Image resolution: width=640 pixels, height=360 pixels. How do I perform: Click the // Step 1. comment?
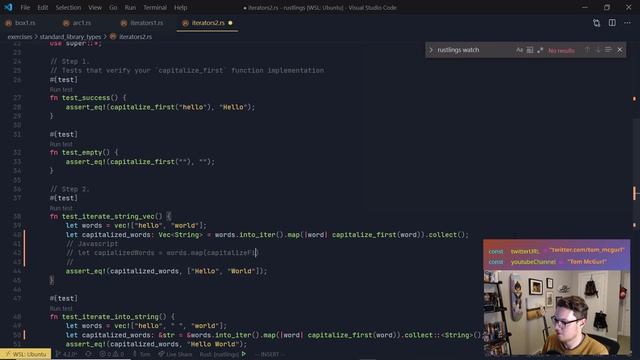(69, 61)
